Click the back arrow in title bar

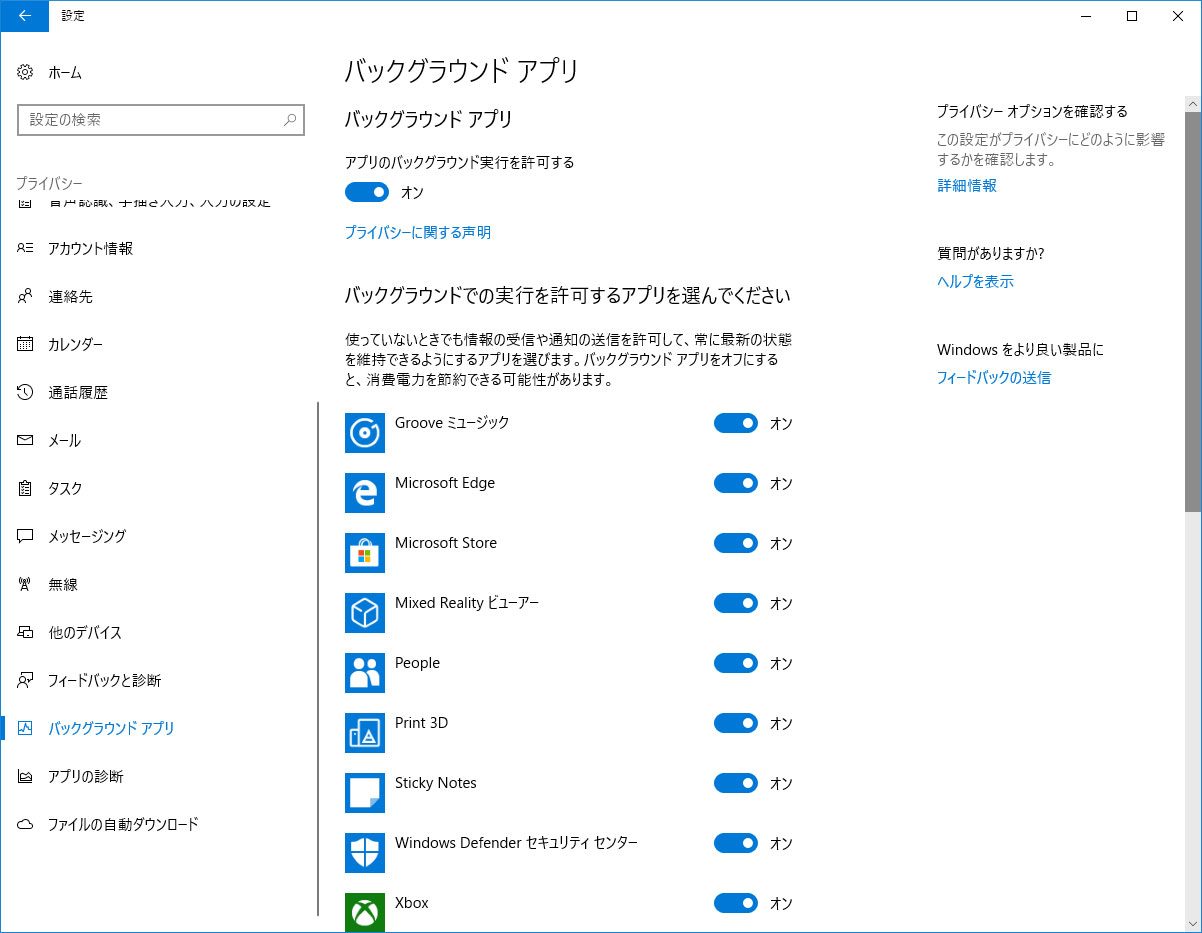point(25,16)
